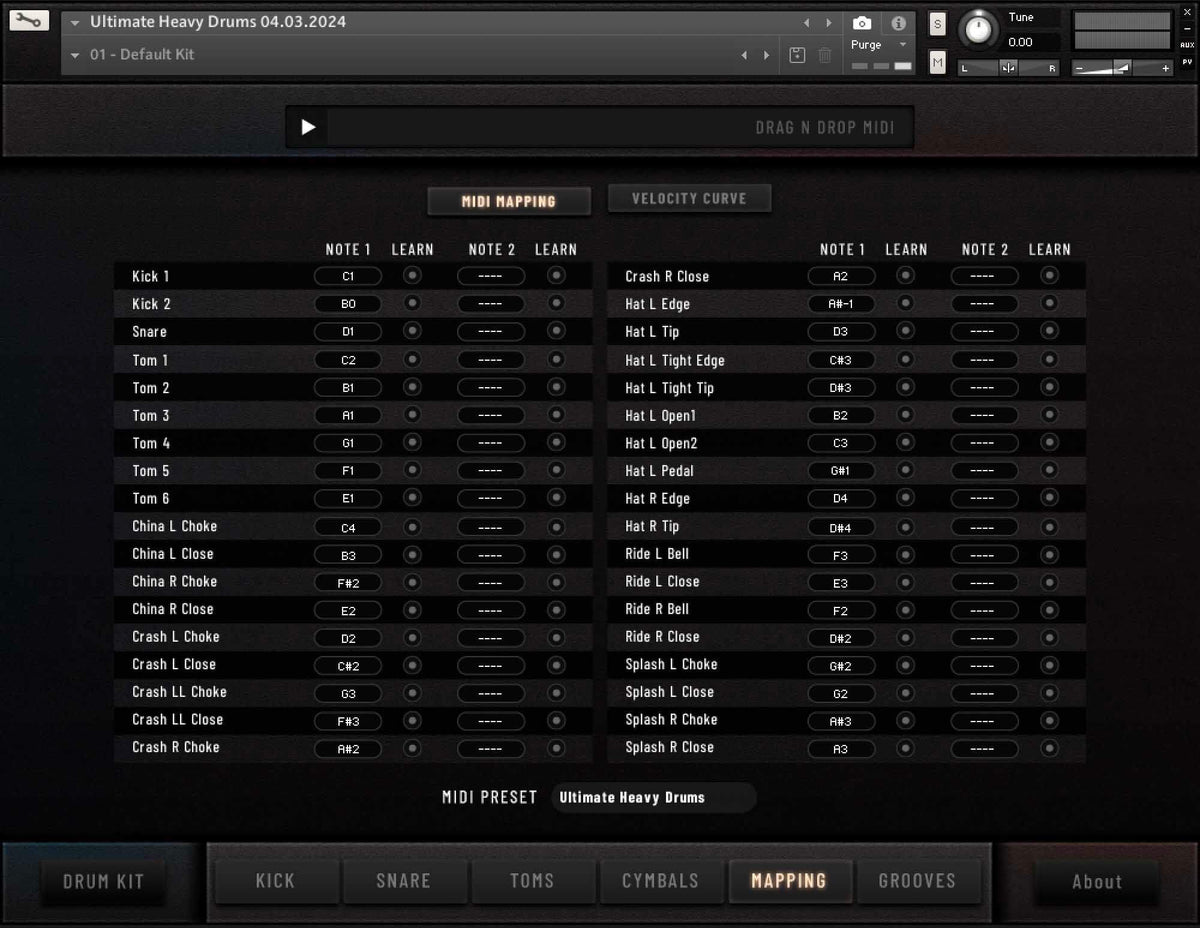The width and height of the screenshot is (1200, 928).
Task: Enable Note 1 learn for China L Choke
Action: [x=412, y=526]
